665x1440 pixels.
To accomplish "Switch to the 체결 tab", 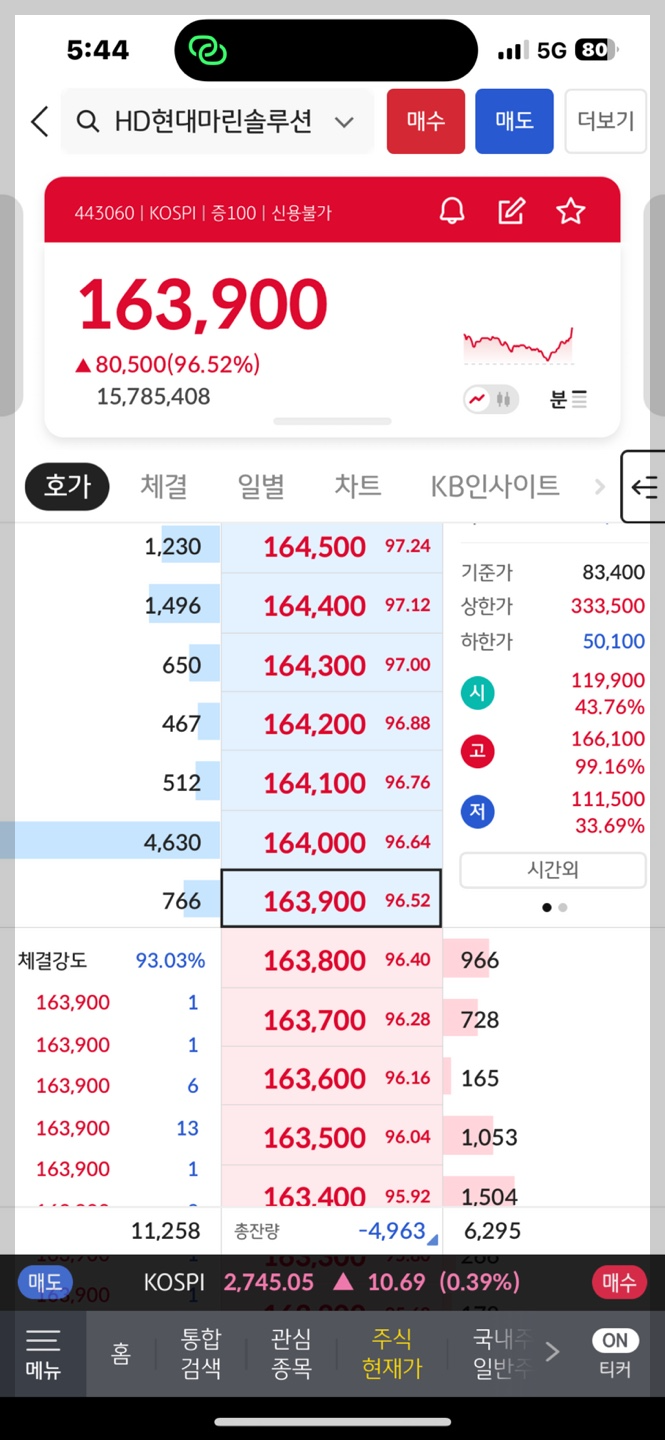I will [x=163, y=487].
